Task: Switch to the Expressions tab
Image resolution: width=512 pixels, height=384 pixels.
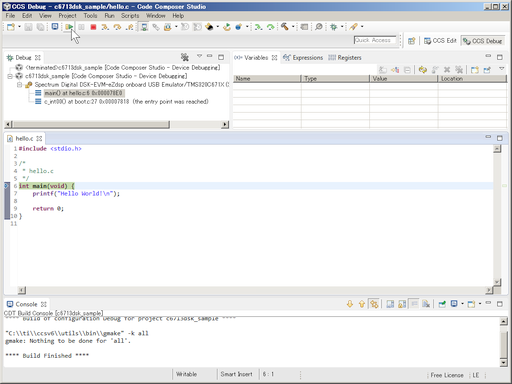Action: [303, 58]
